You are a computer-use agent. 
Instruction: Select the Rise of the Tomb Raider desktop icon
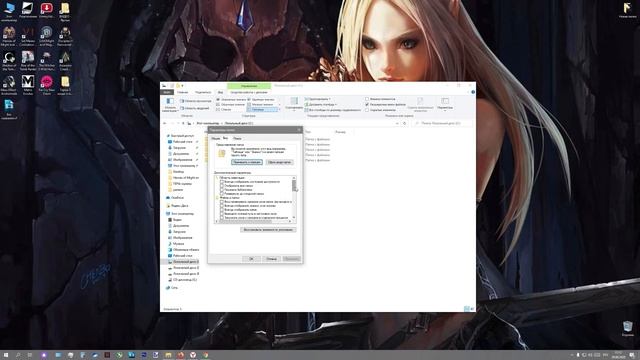(x=28, y=60)
